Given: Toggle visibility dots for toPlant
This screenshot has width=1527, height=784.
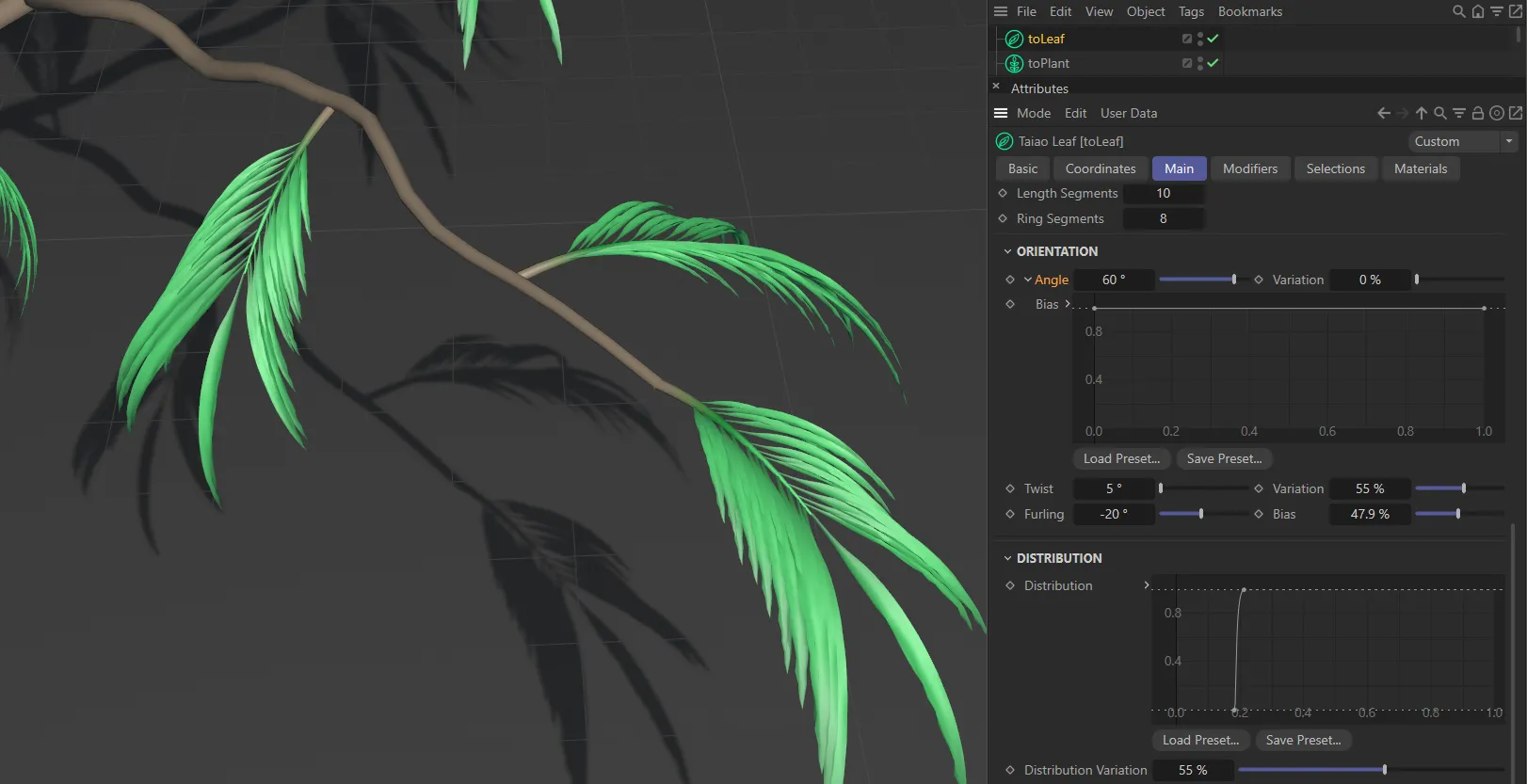Looking at the screenshot, I should point(1200,63).
